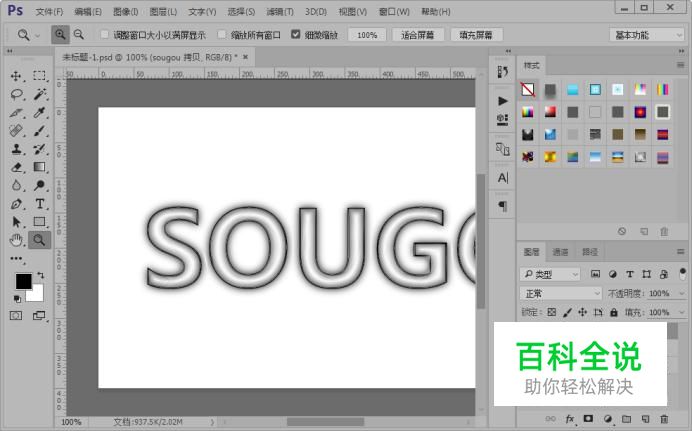Click the Zoom Out mode icon
This screenshot has width=692, height=431.
[x=79, y=34]
